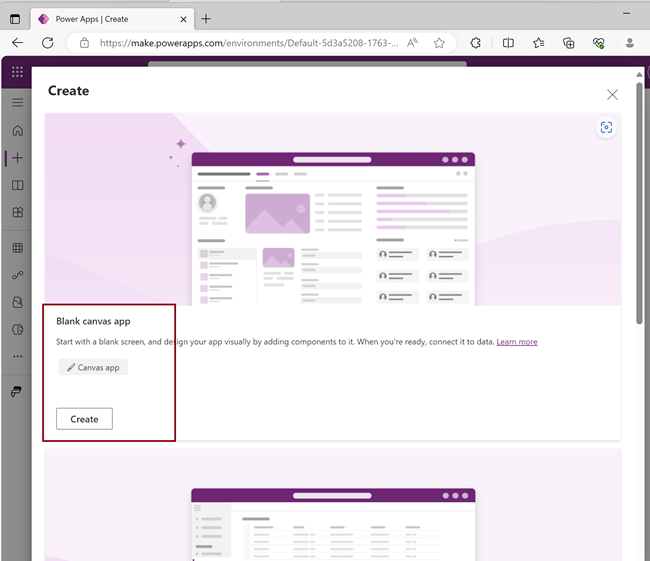This screenshot has width=650, height=561.
Task: Add page to favorites star icon
Action: pyautogui.click(x=439, y=43)
